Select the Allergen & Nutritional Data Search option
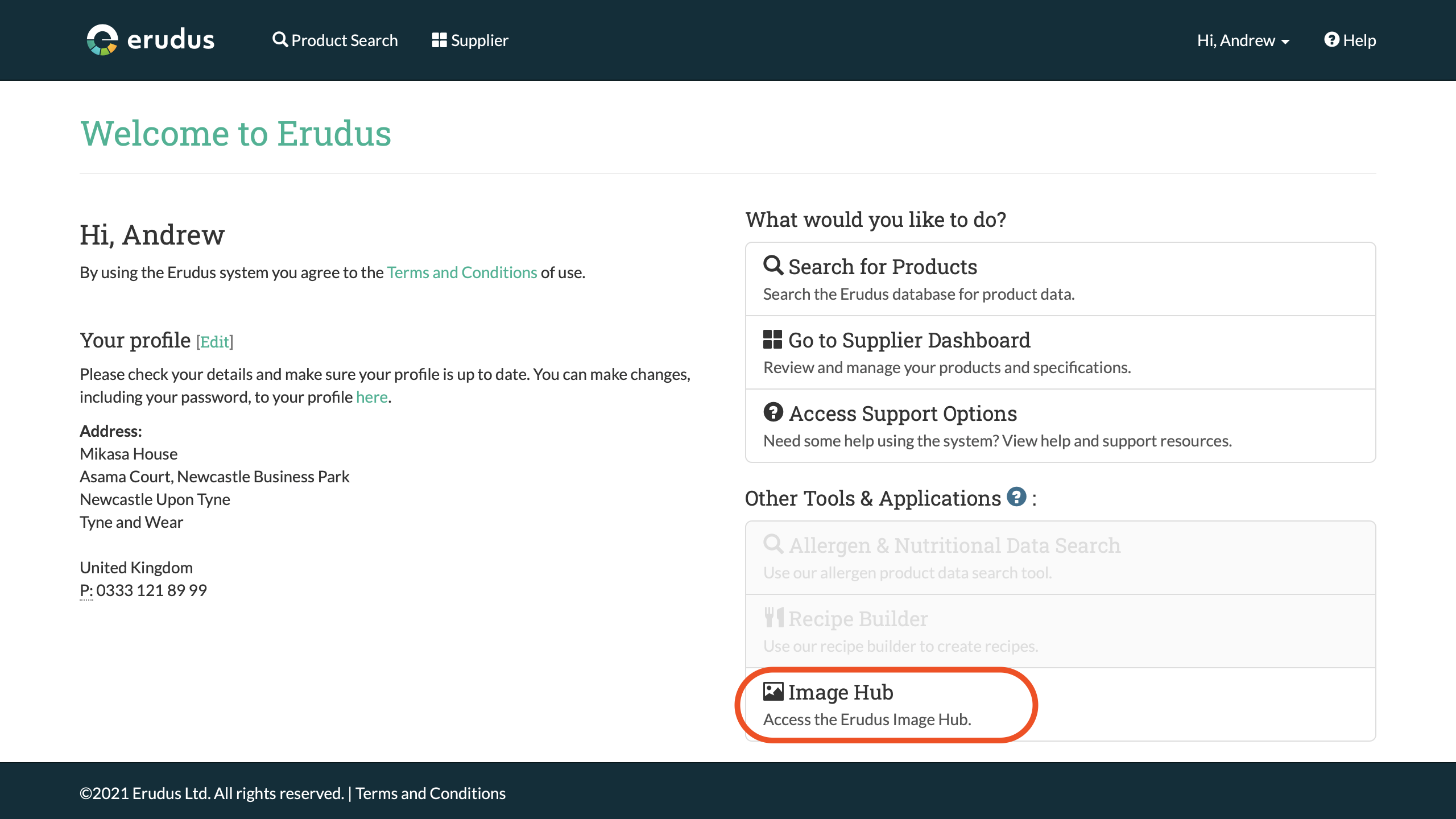 coord(954,545)
